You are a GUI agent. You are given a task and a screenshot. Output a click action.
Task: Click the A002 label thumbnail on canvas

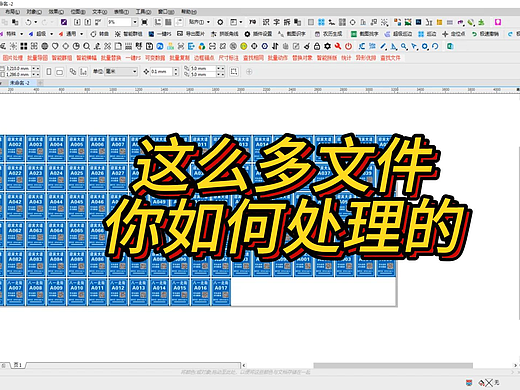(15, 148)
